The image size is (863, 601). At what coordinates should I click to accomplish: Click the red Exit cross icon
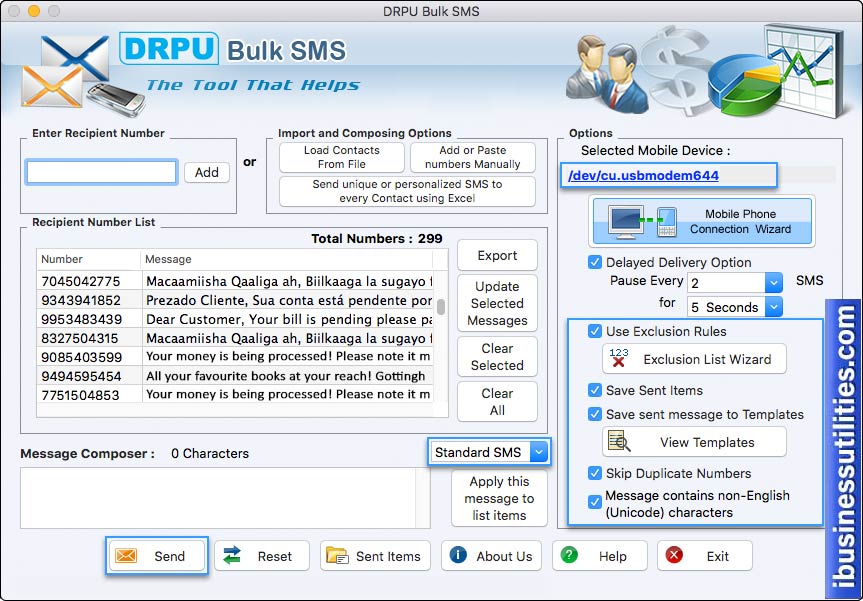(674, 555)
